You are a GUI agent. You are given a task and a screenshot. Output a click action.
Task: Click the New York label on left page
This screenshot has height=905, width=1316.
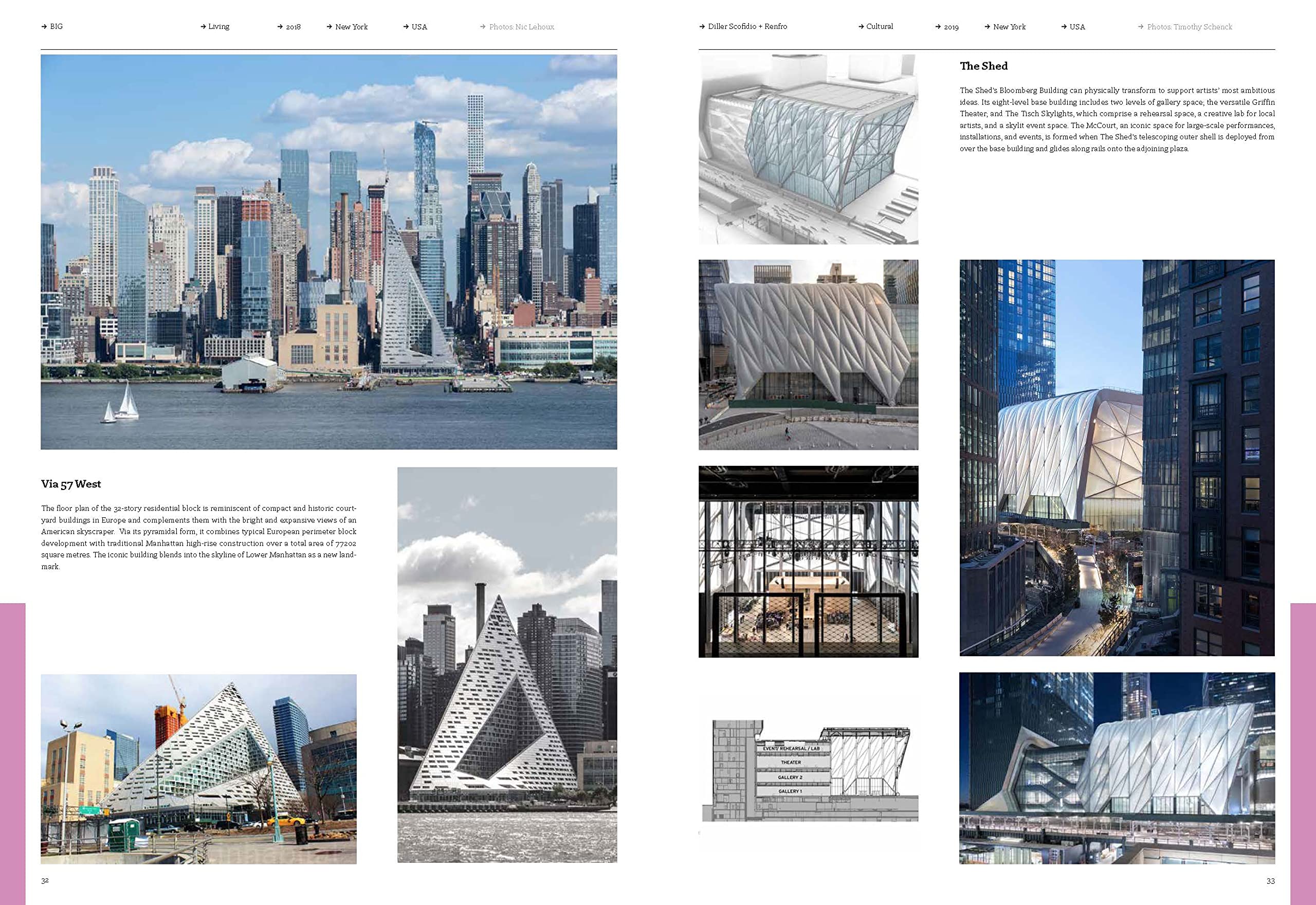point(351,27)
